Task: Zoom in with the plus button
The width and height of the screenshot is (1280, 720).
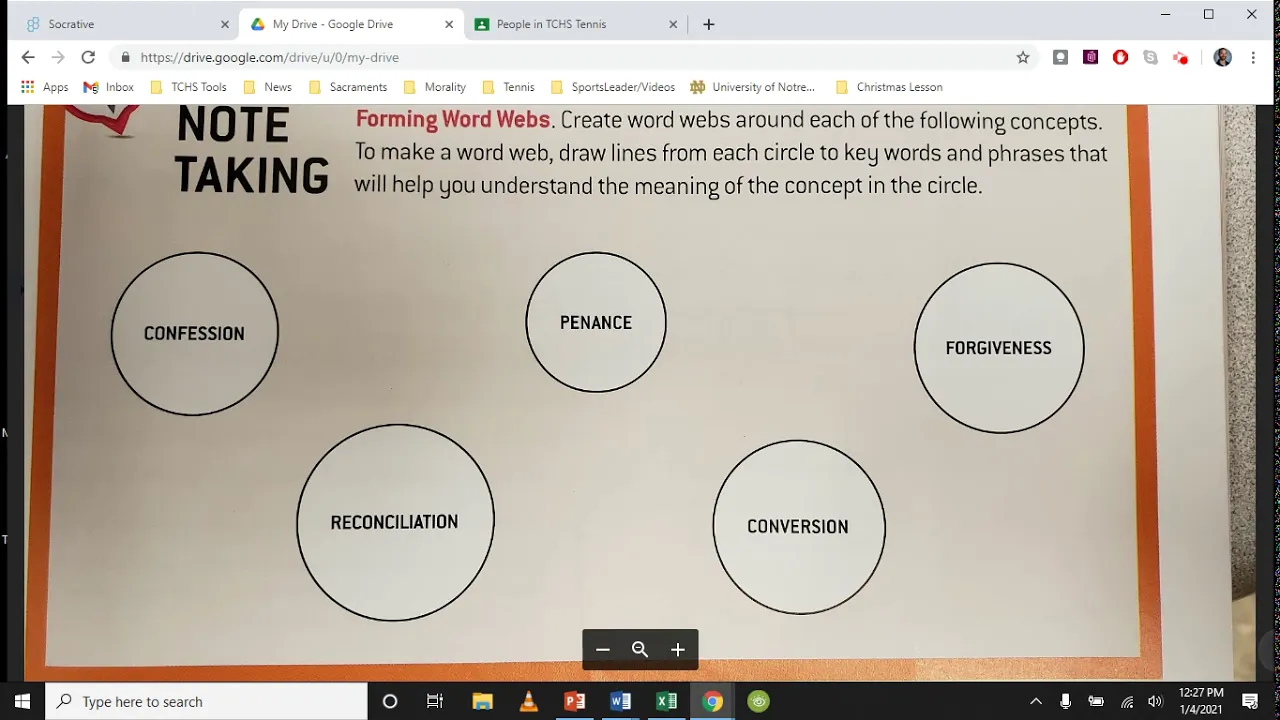Action: (678, 650)
